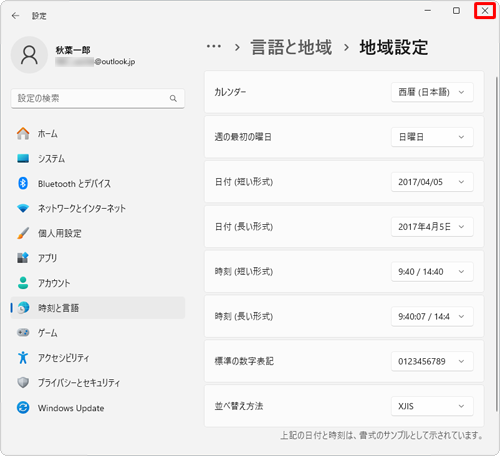Open 標準の数字表記 dropdown 0123456789

point(432,361)
